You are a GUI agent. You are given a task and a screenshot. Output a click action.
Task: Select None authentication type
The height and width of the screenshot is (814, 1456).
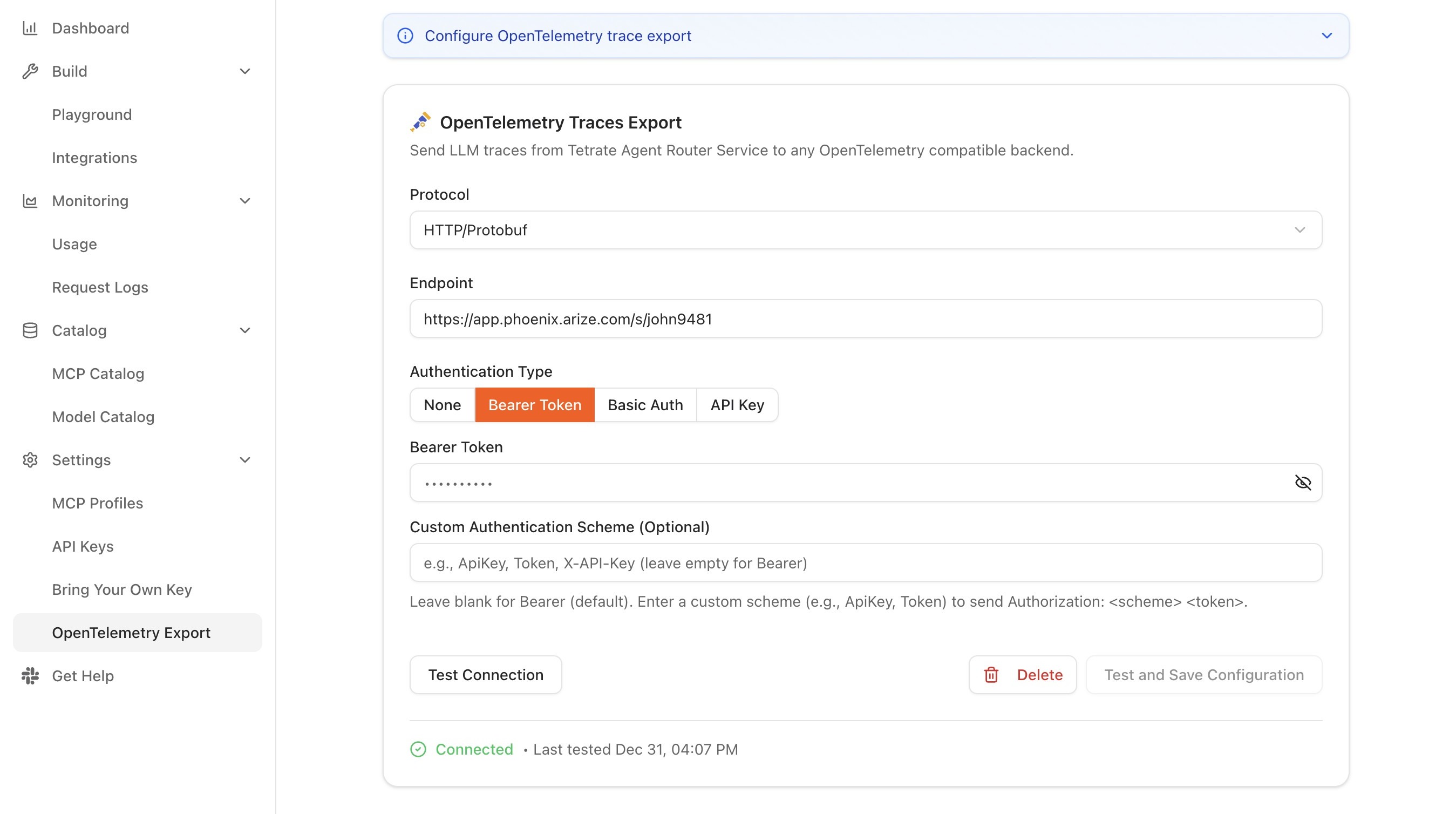[x=443, y=405]
